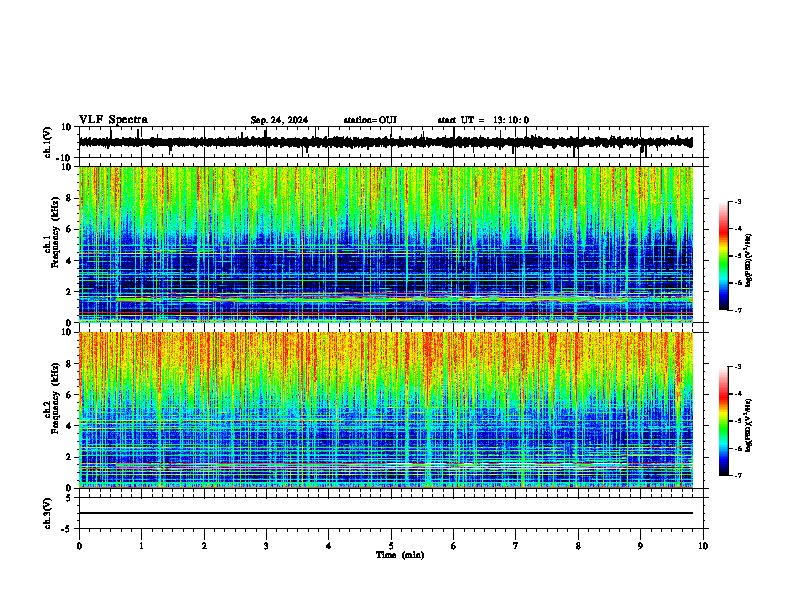
Task: Click the time axis tick label "7"
Action: click(516, 546)
